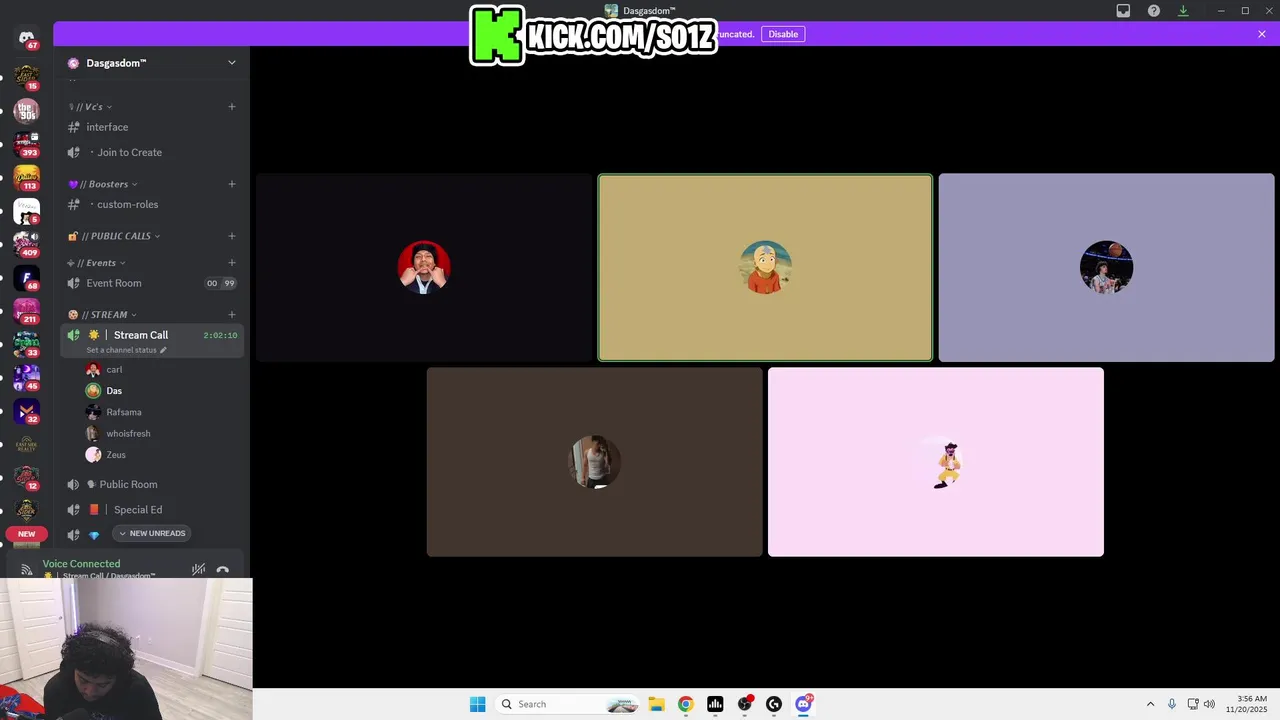Open the server icon with 15 badge
1280x720 pixels.
[27, 76]
